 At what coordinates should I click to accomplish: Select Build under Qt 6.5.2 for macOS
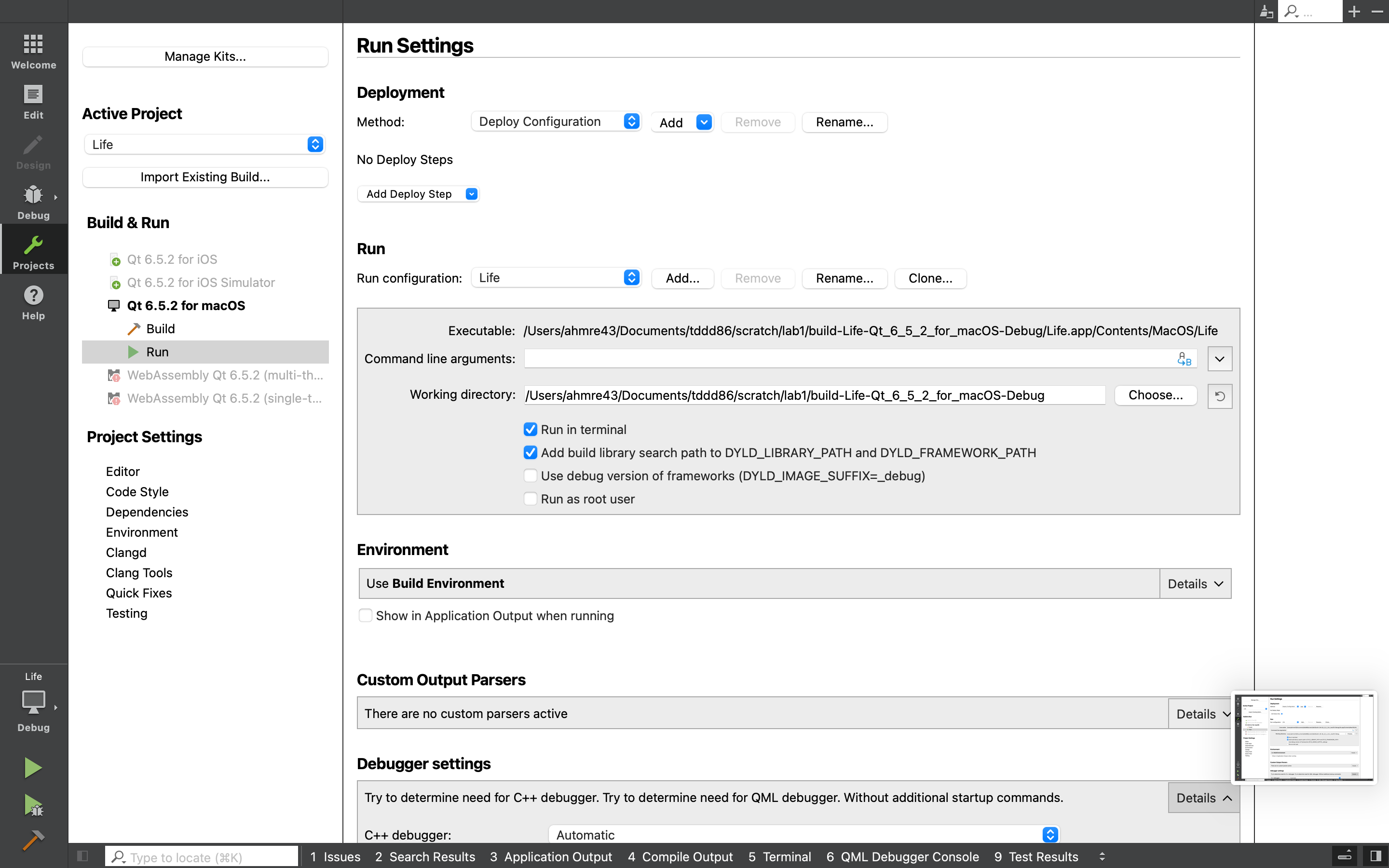point(160,329)
